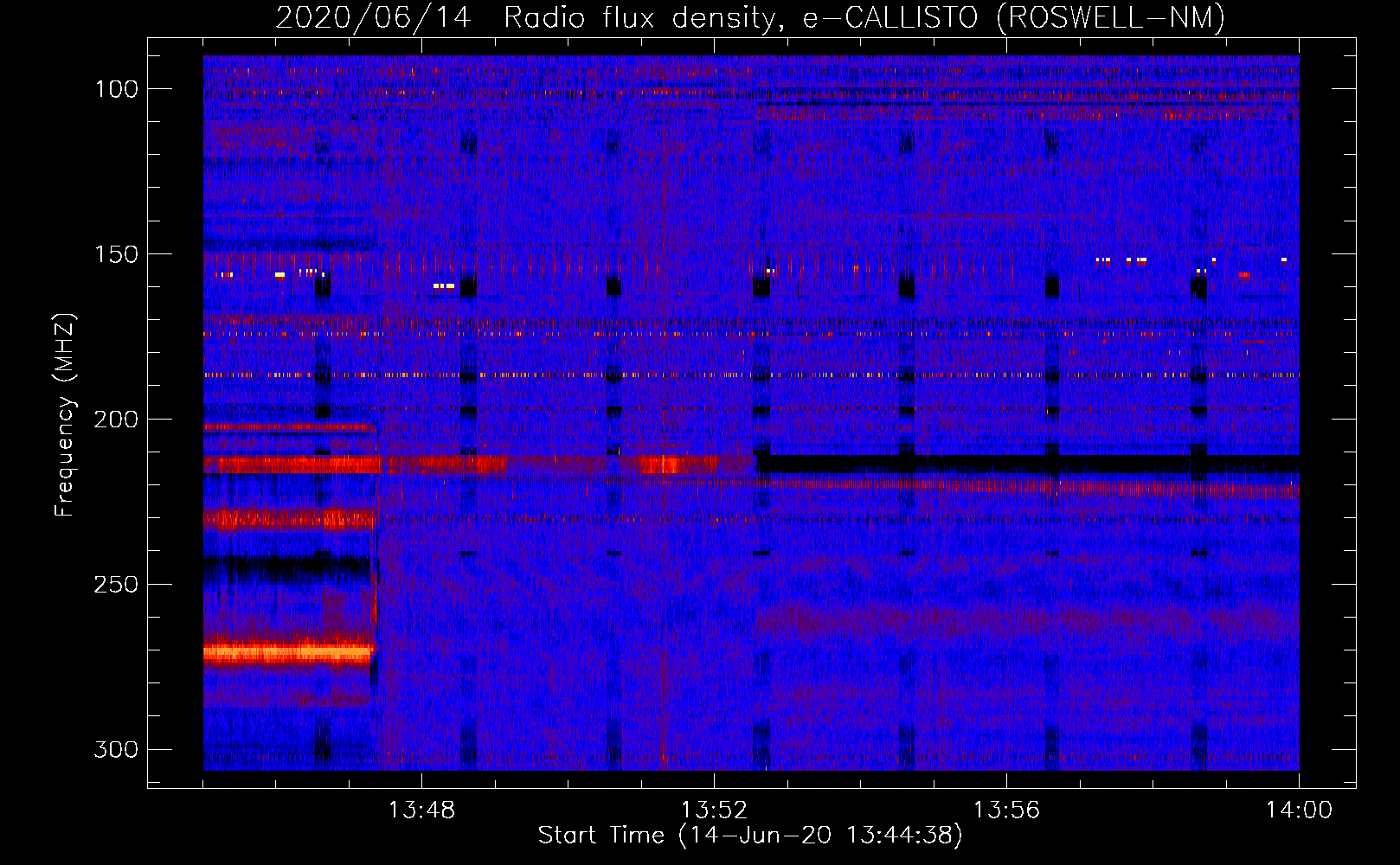The image size is (1400, 865).
Task: Click the '150' frequency tick label
Action: [x=116, y=254]
